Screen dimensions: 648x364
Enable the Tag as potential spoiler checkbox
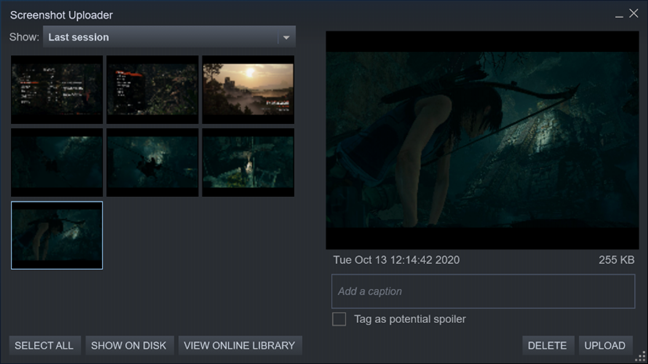tap(339, 319)
